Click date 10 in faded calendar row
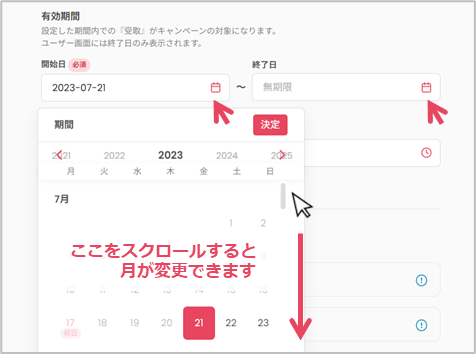Image resolution: width=476 pixels, height=363 pixels. point(70,290)
